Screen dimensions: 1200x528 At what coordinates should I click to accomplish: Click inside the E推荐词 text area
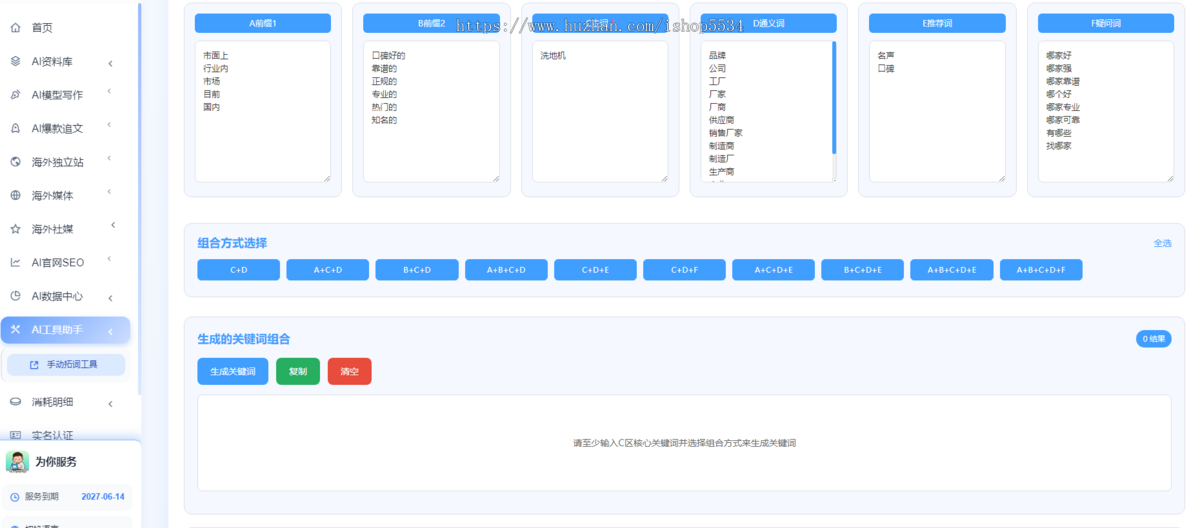point(937,111)
